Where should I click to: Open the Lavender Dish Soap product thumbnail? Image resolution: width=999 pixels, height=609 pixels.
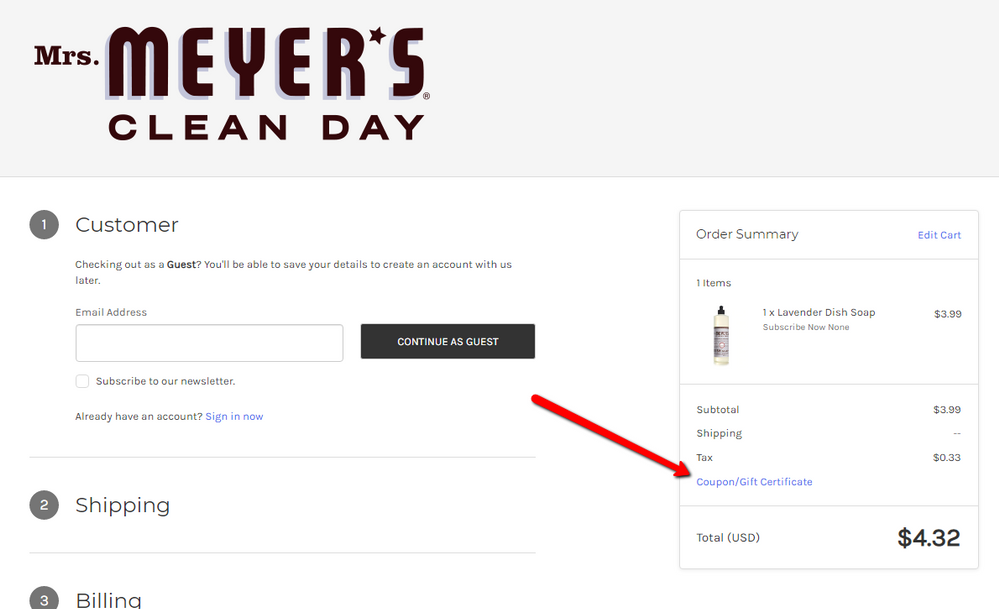click(721, 336)
